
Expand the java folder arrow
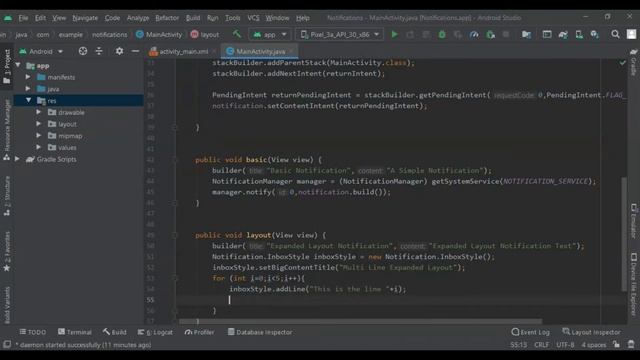pos(28,89)
